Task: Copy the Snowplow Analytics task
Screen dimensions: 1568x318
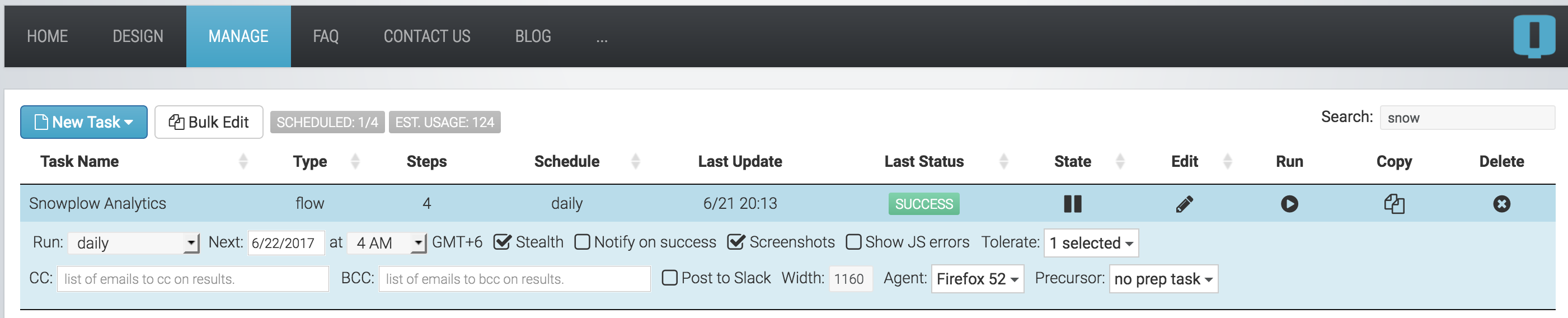Action: 1394,203
